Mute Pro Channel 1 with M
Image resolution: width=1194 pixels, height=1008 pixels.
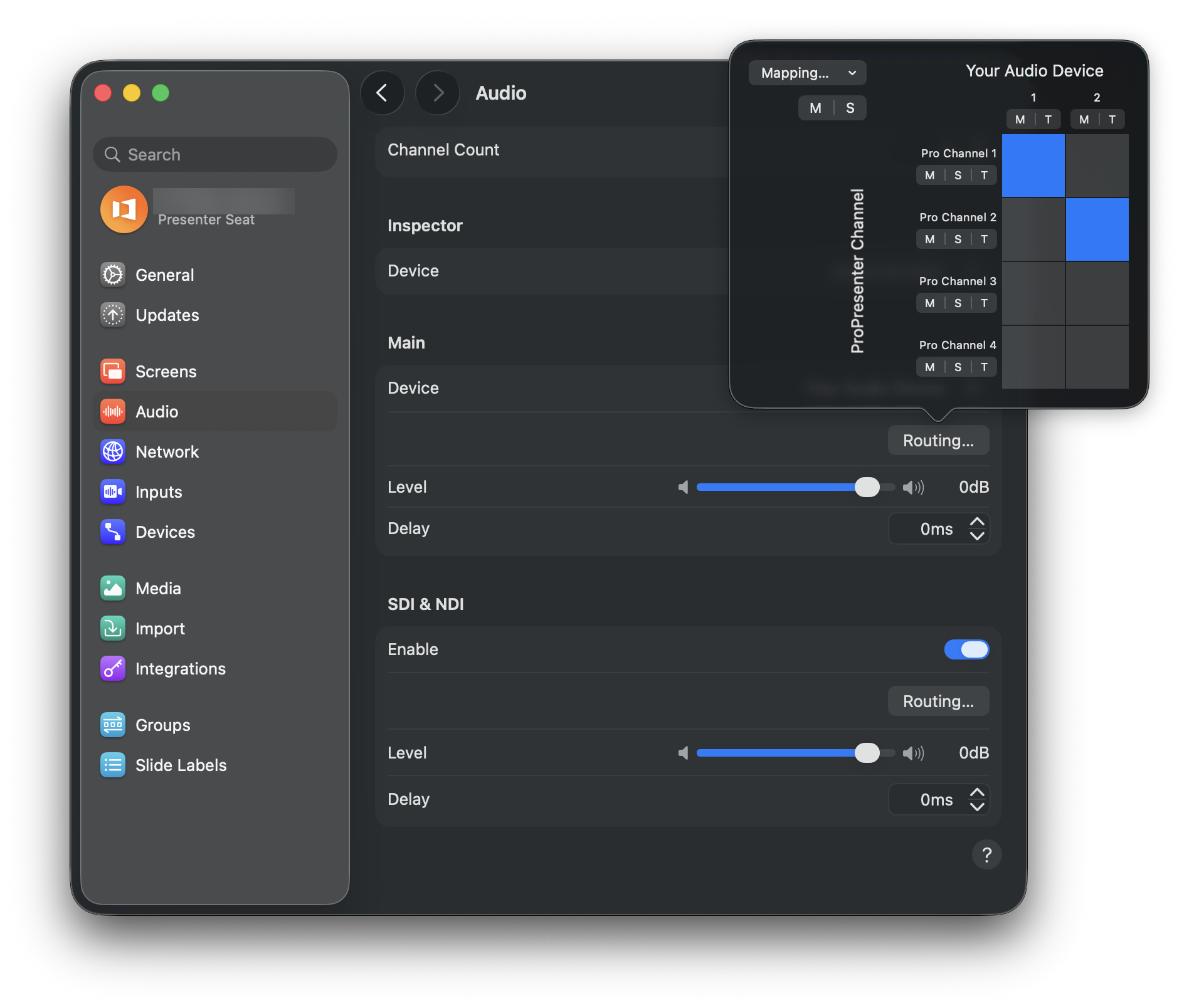point(930,176)
